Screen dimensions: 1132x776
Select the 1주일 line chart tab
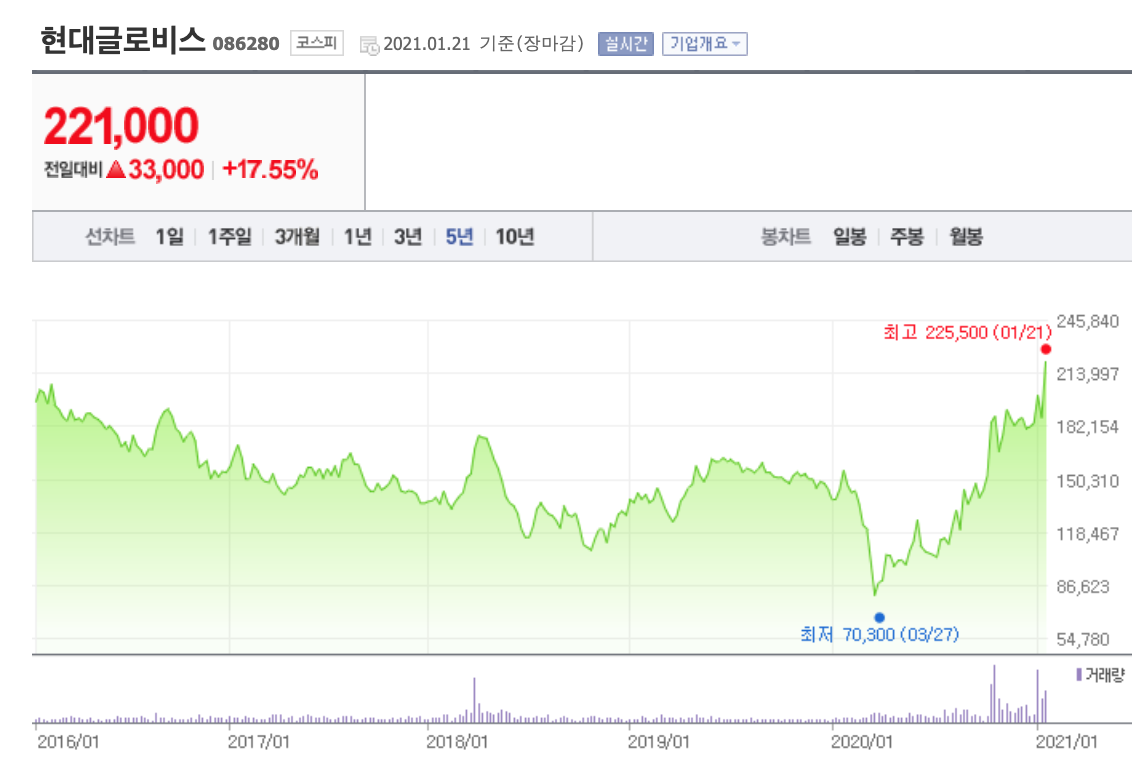230,237
